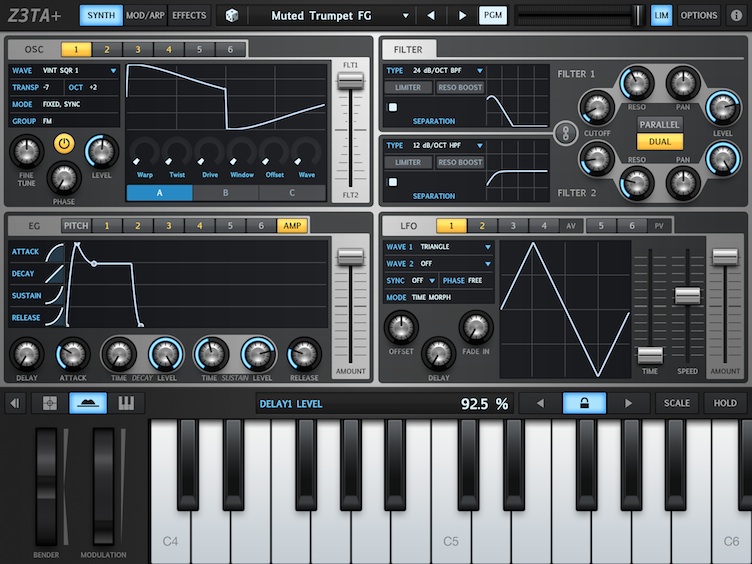This screenshot has width=752, height=564.
Task: Toggle the LIM limiter button
Action: click(661, 15)
